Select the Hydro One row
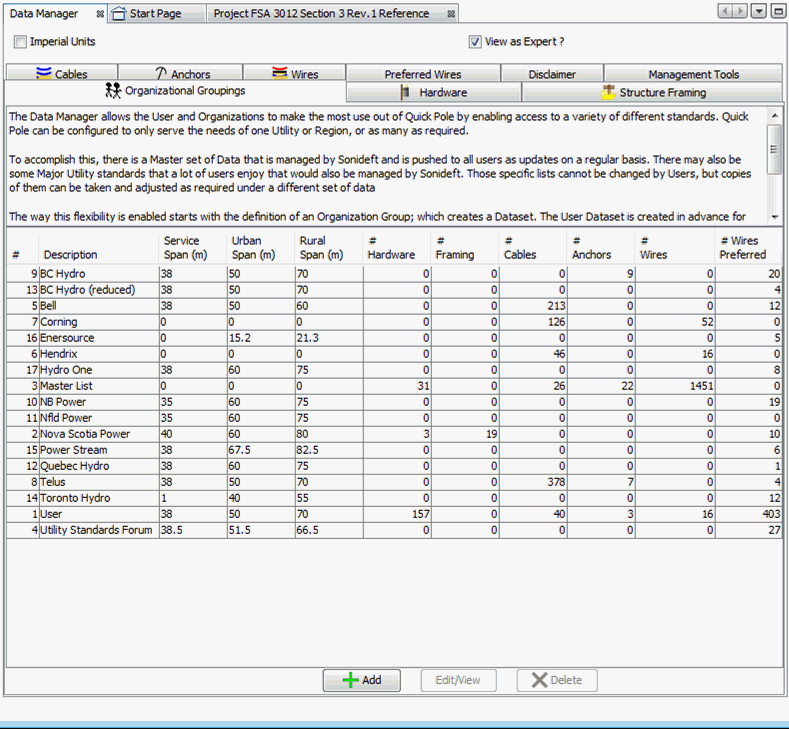 [x=394, y=370]
